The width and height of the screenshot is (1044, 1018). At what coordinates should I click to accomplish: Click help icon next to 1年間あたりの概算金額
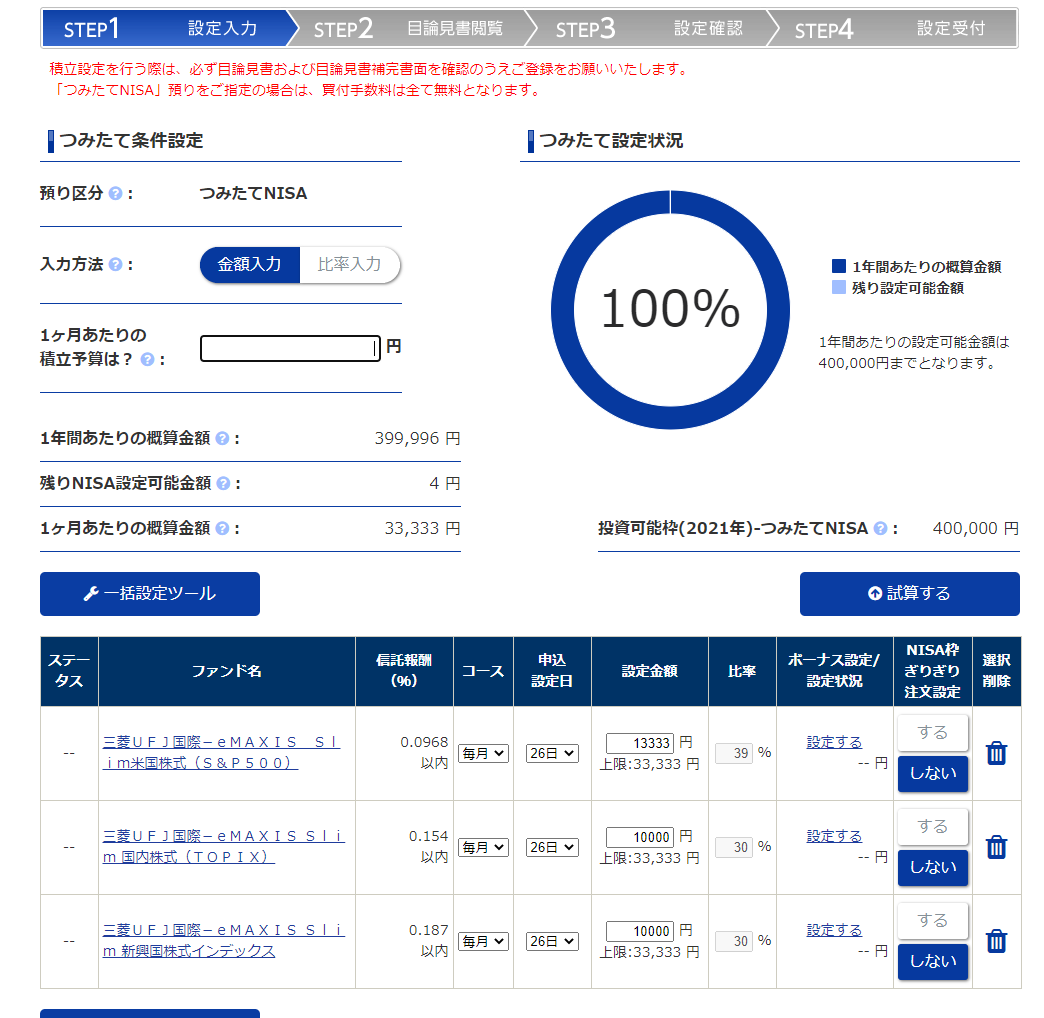pyautogui.click(x=222, y=439)
